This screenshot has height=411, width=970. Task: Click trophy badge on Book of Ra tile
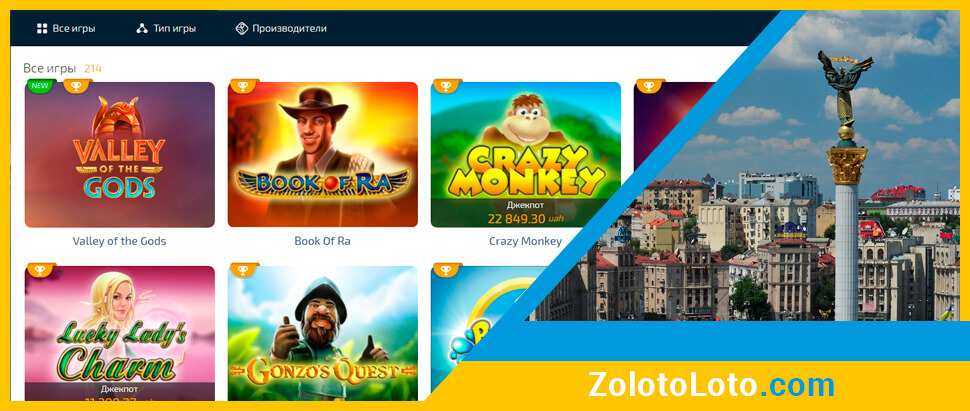243,86
